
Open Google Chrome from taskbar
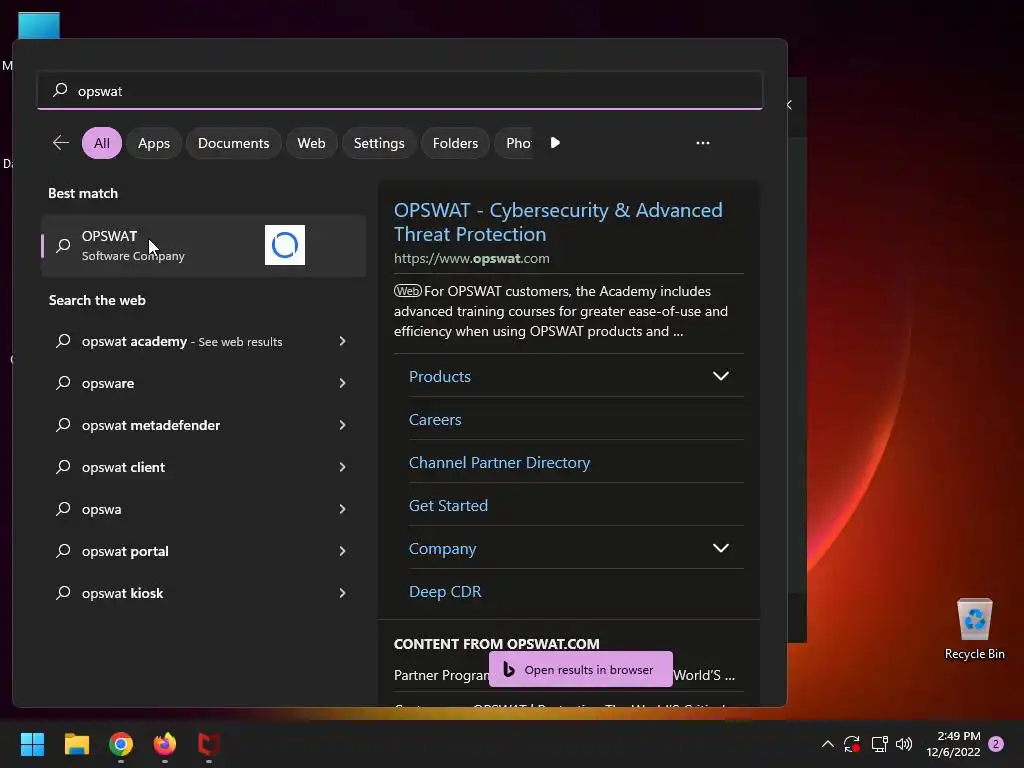[121, 744]
